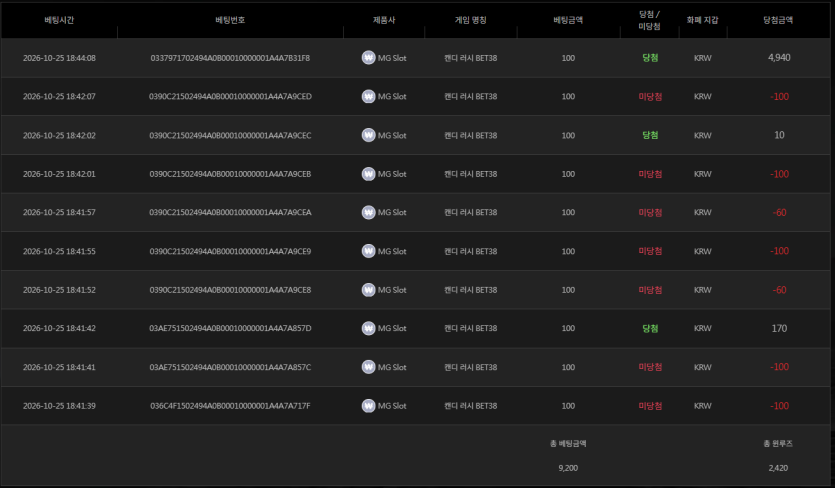Click the timestamp 2026-10-25 18:41:41
Screen dimensions: 835x488
[59, 367]
